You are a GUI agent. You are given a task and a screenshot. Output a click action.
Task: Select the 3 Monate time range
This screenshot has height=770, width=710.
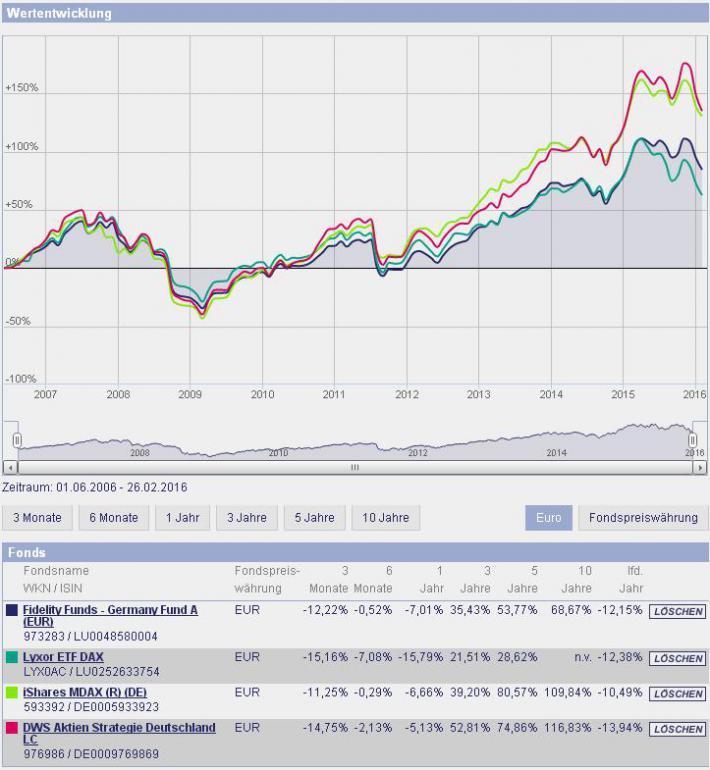[x=37, y=518]
